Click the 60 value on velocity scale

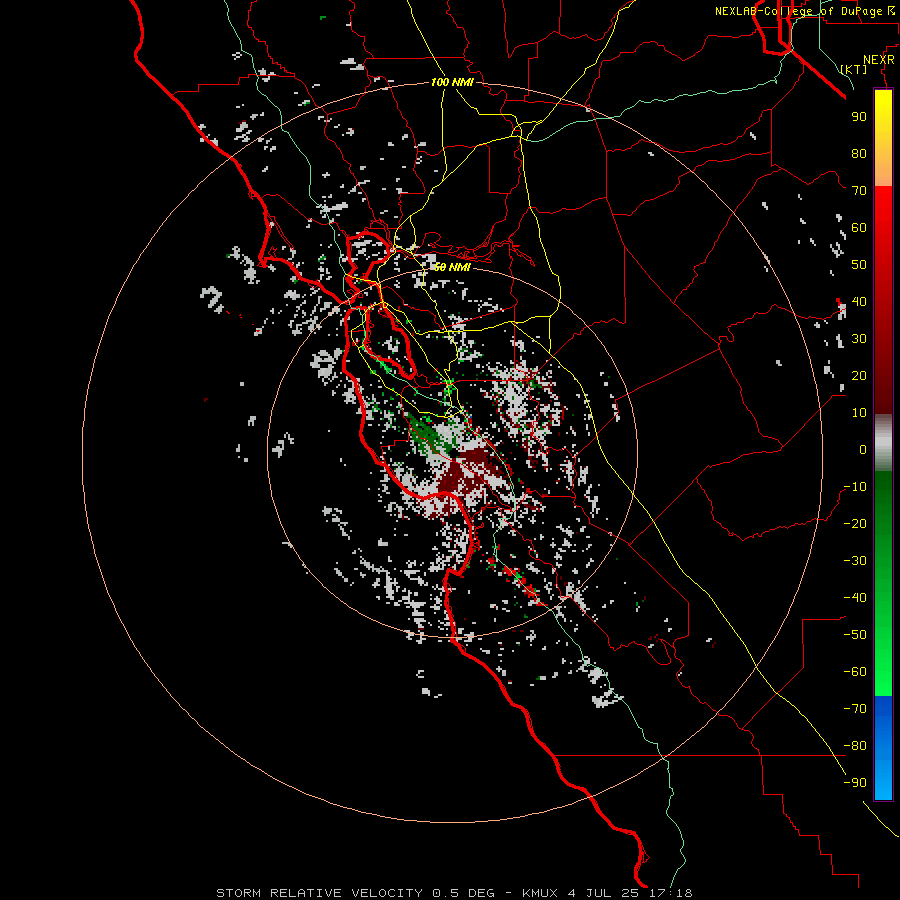tap(859, 227)
